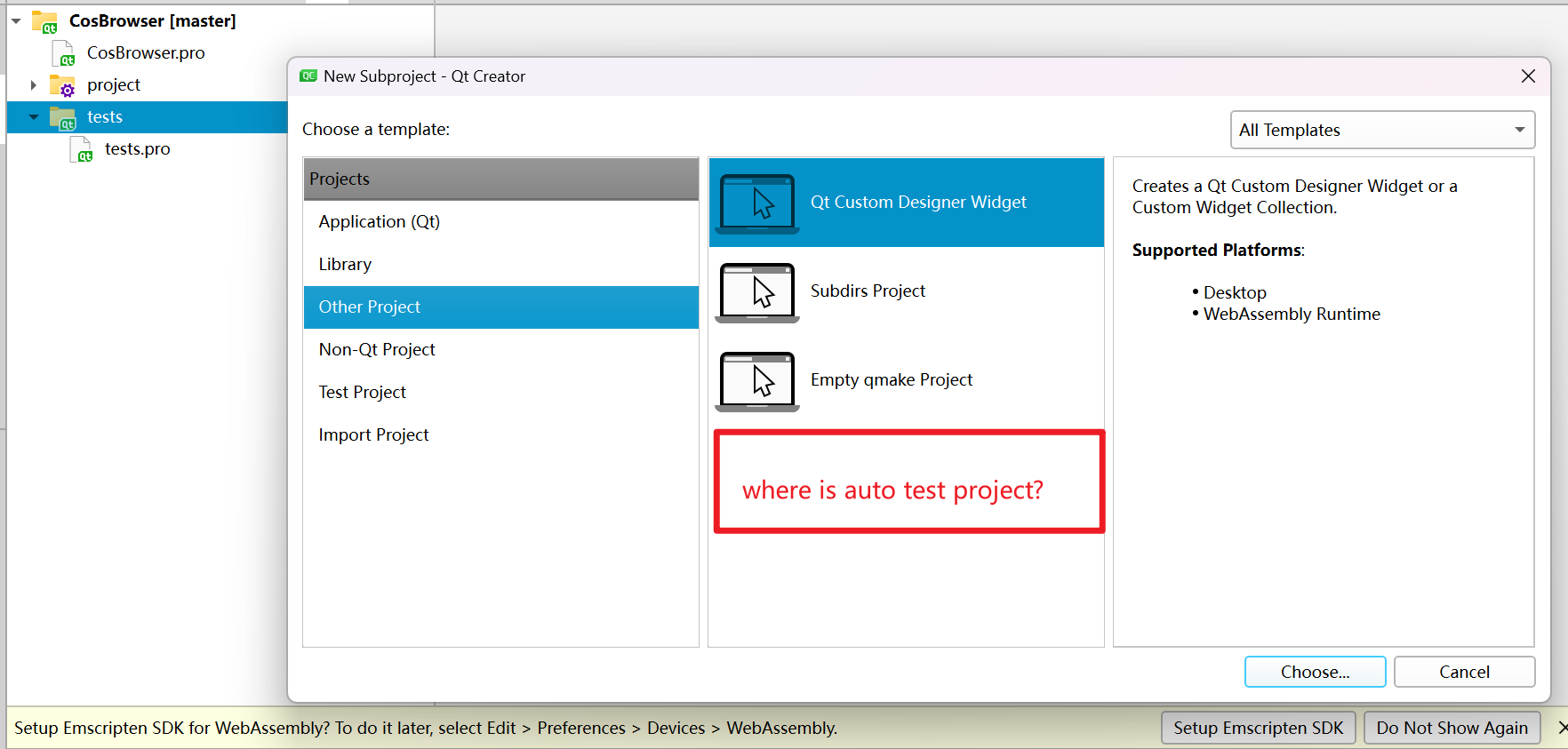Screen dimensions: 1568x749
Task: Click the CosBrowser.pro file icon
Action: point(63,53)
